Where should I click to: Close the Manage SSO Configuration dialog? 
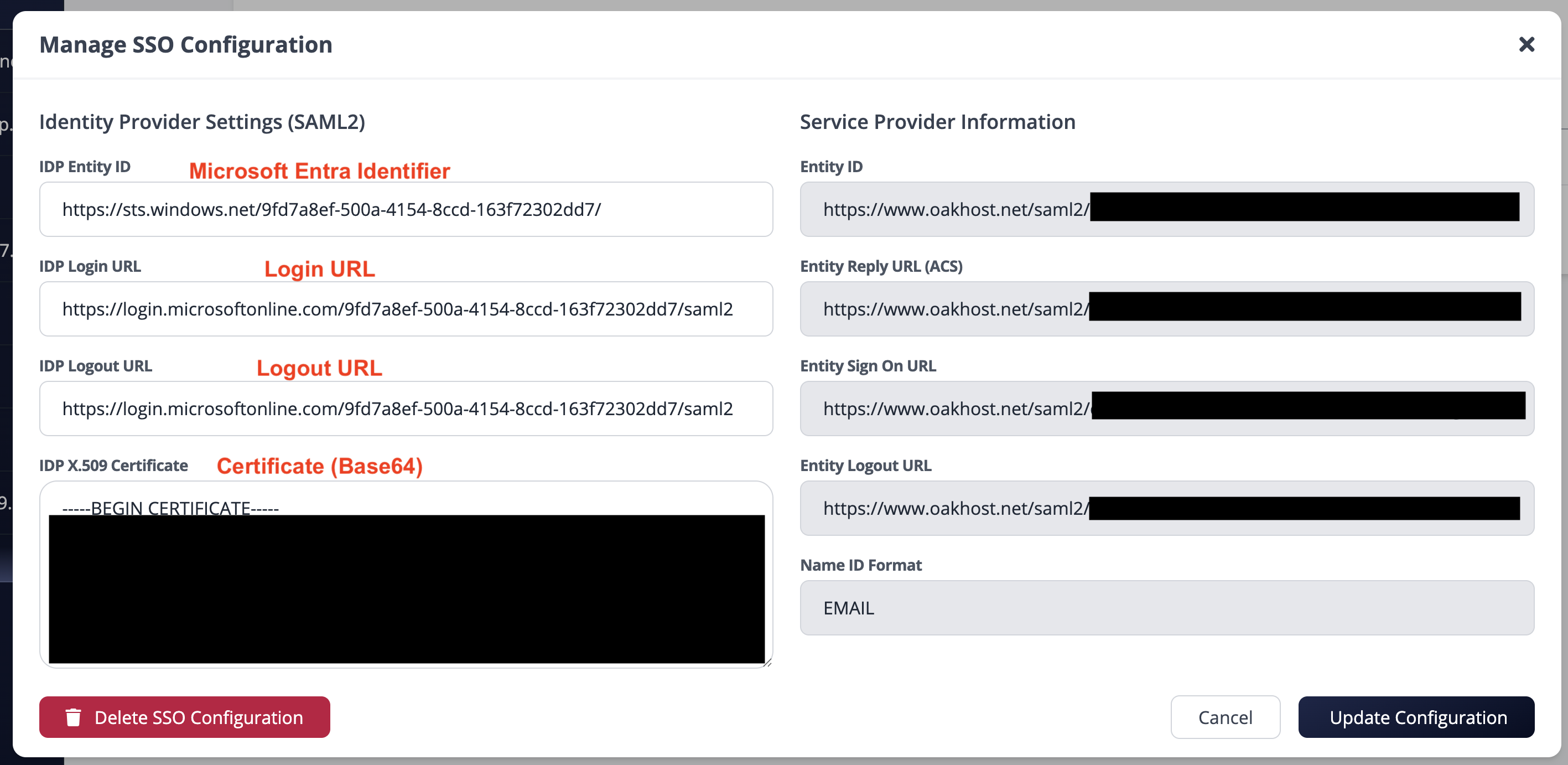tap(1526, 44)
